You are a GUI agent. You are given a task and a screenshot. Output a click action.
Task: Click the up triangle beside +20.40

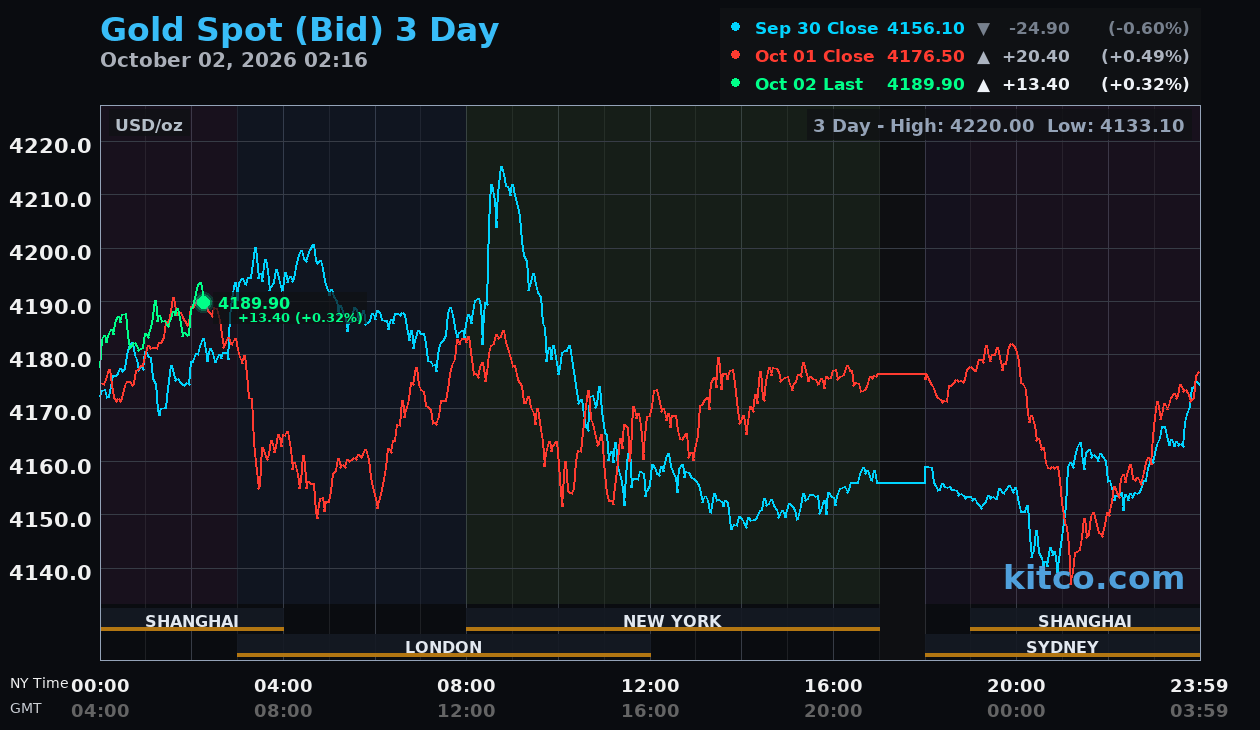[983, 56]
